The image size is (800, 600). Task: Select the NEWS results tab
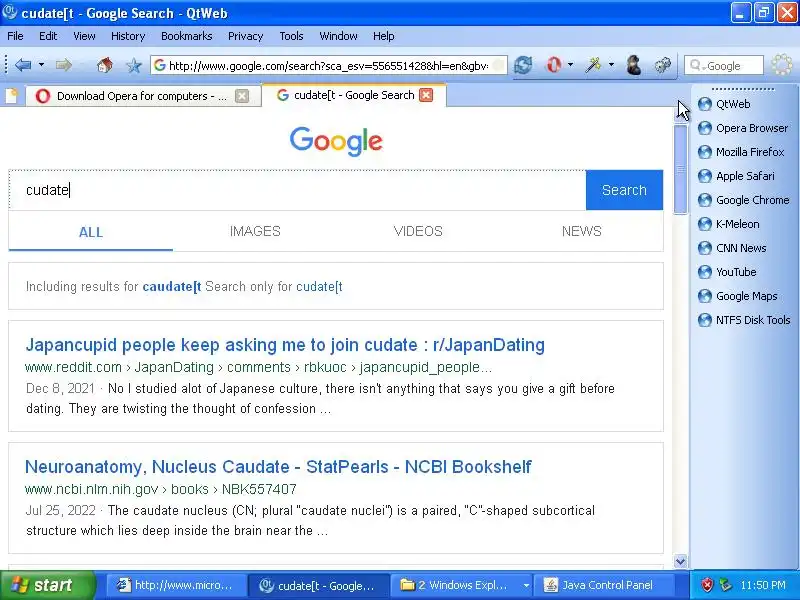tap(582, 232)
